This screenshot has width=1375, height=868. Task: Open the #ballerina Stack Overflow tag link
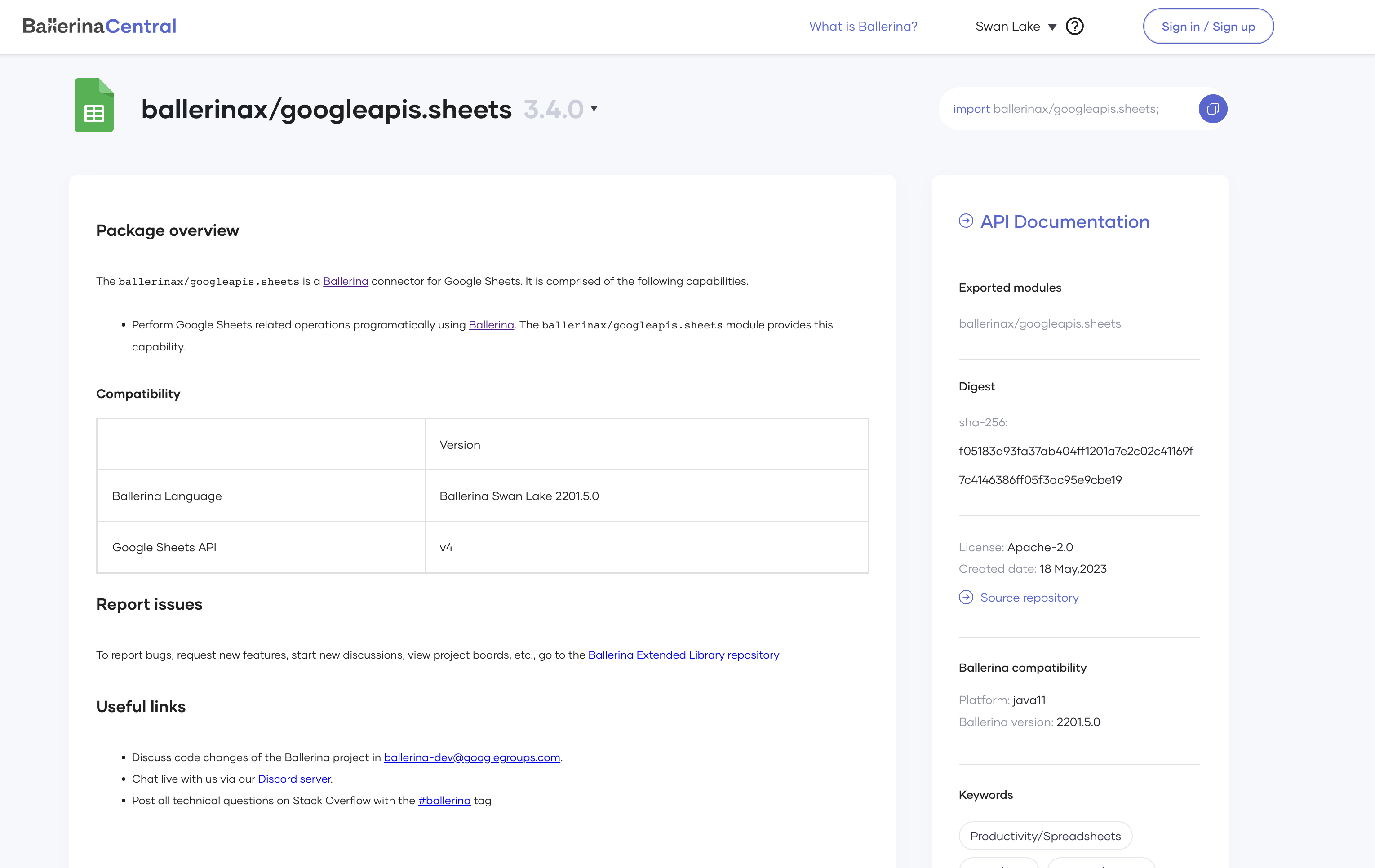pos(444,801)
